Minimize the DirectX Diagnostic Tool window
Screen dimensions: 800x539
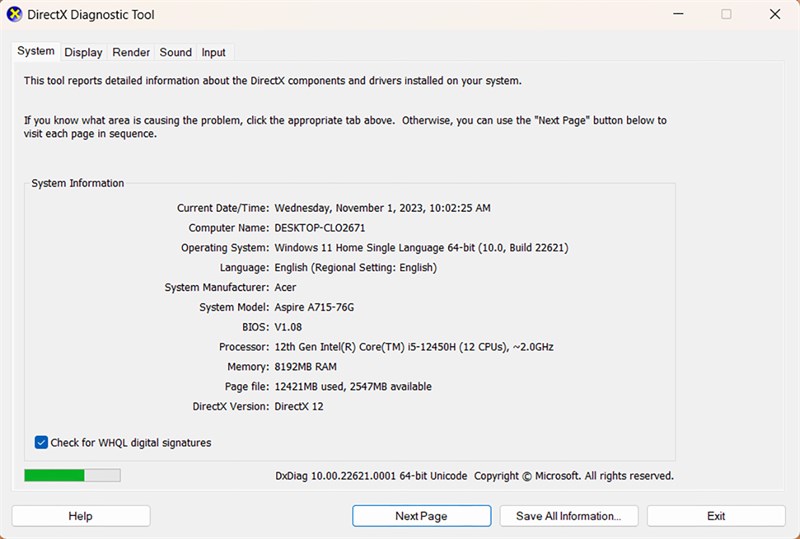(677, 14)
